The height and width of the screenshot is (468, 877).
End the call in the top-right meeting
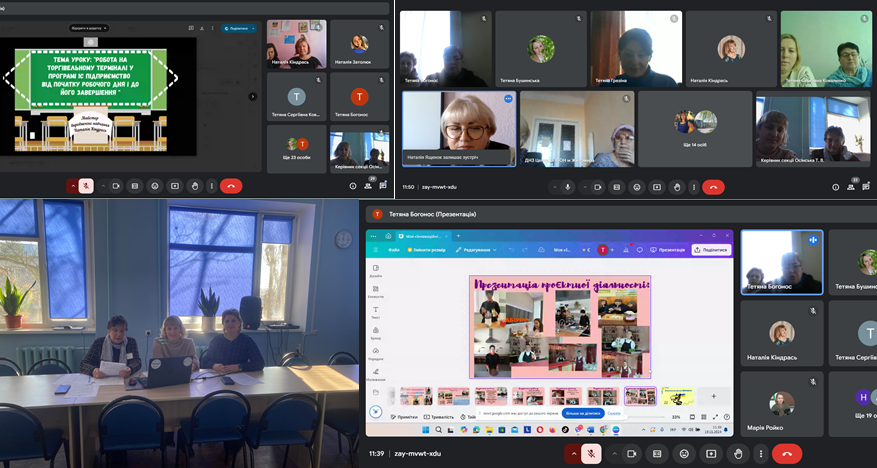(713, 187)
